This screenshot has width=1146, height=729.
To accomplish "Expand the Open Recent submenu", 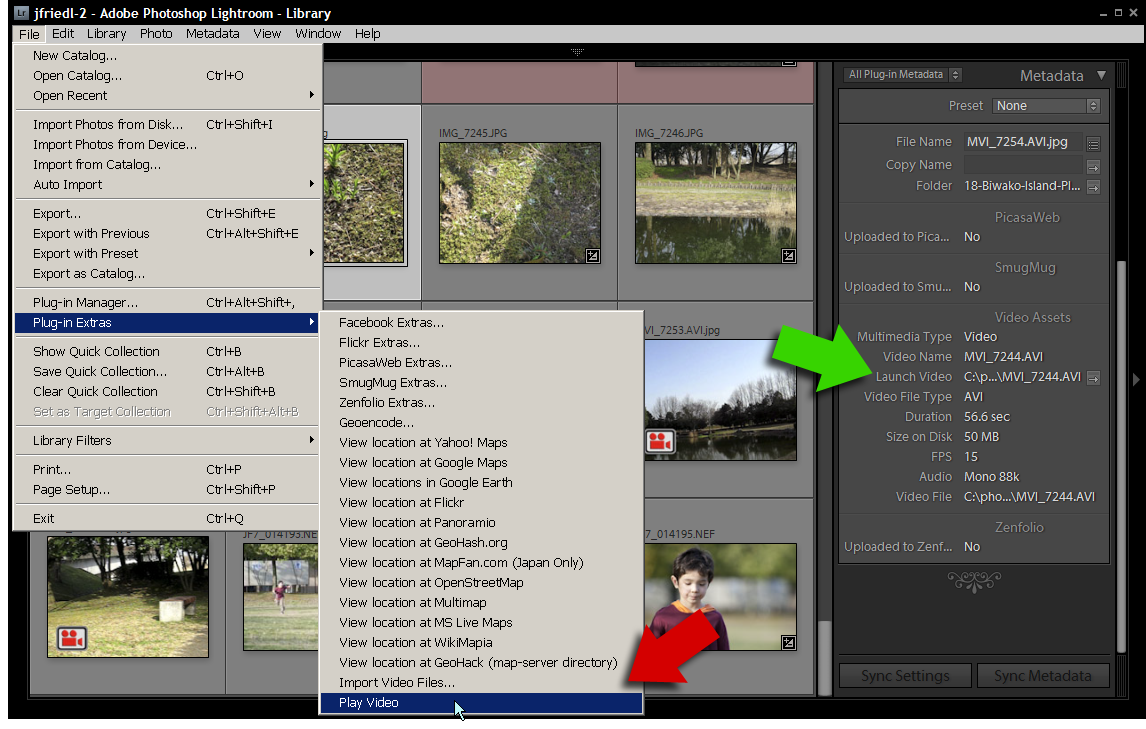I will pos(168,96).
